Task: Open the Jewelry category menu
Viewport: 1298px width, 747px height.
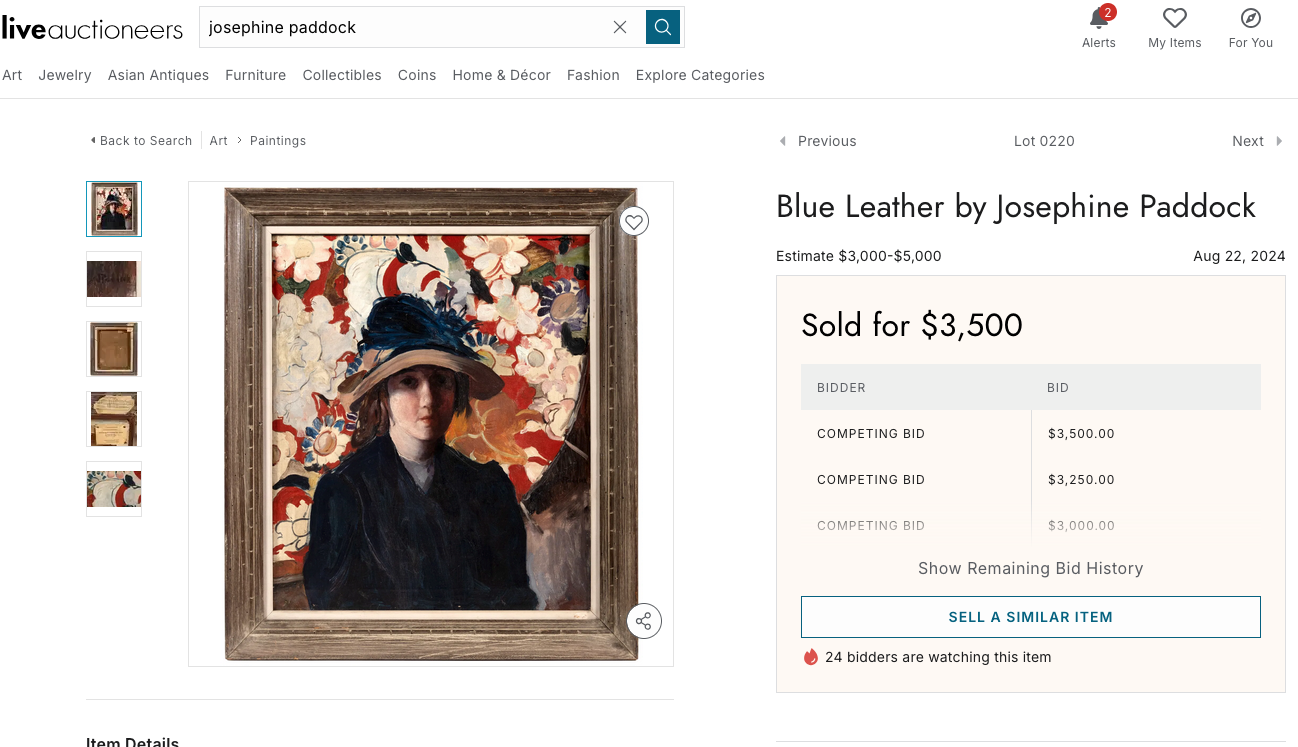Action: tap(65, 75)
